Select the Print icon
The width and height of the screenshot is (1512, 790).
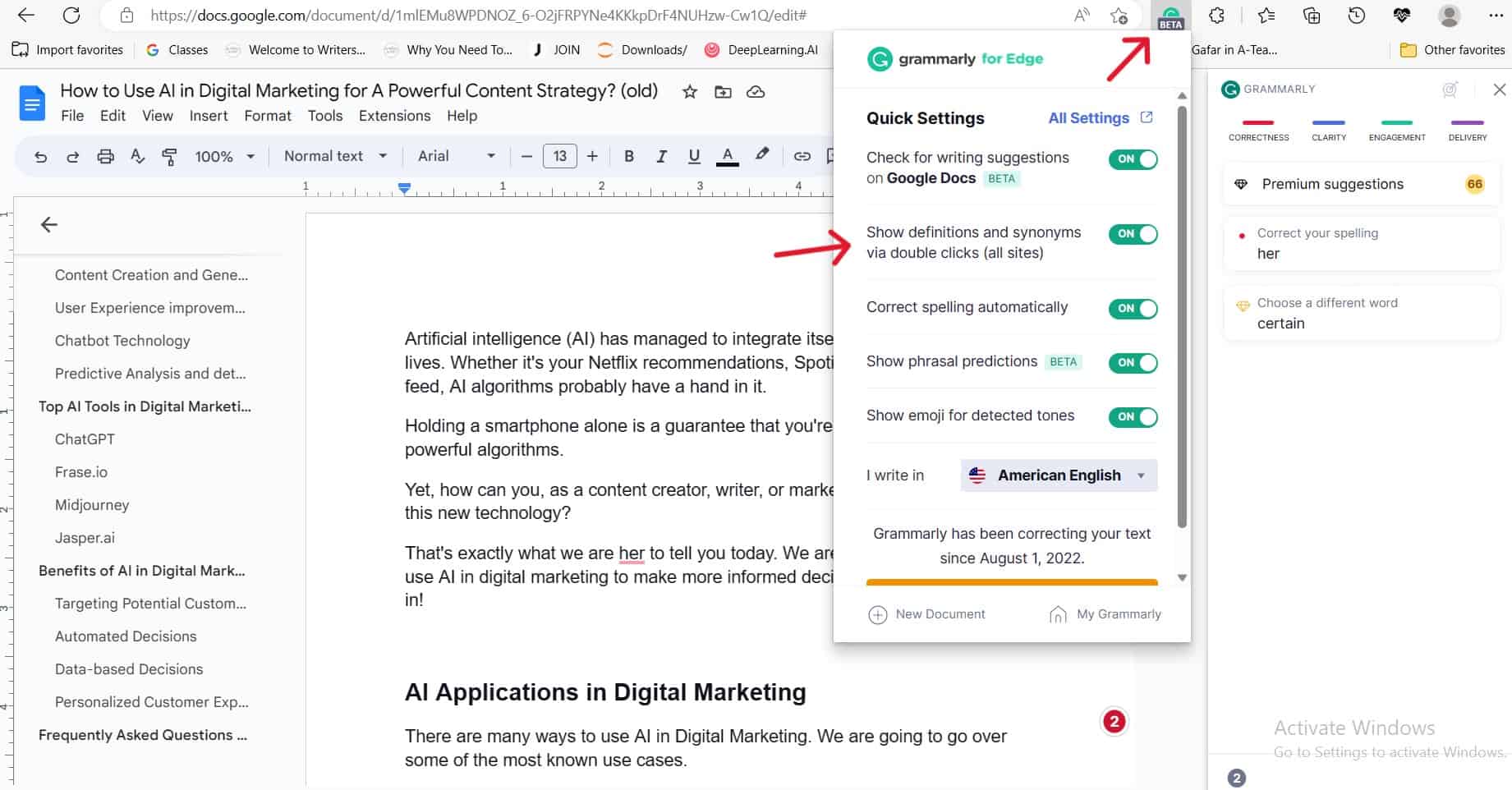105,155
